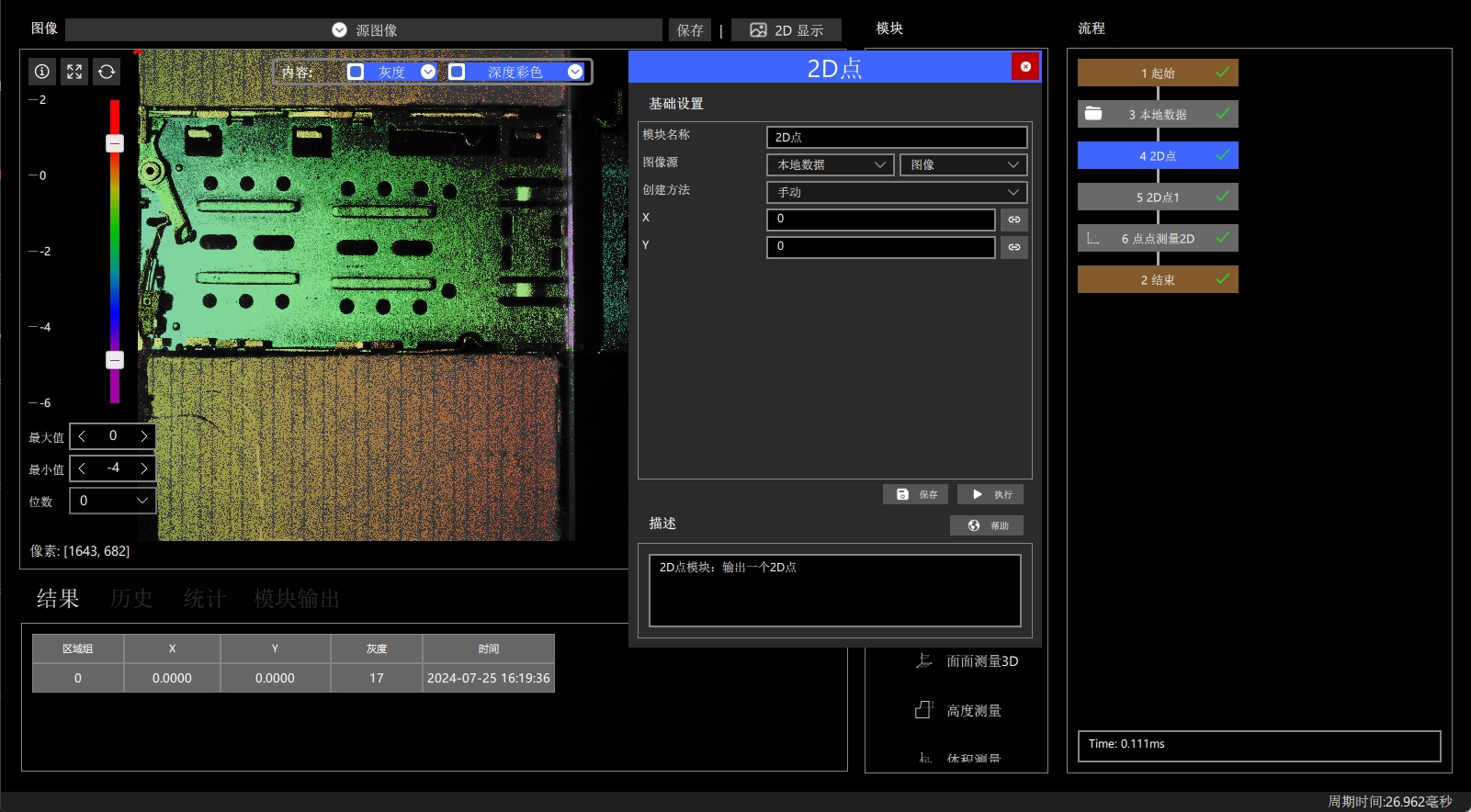Click the upper color scale slider handle
1471x812 pixels.
115,143
